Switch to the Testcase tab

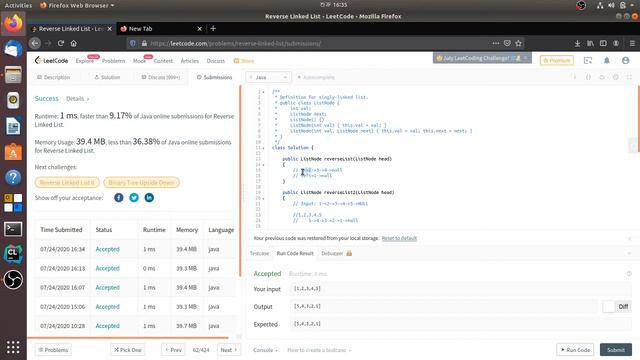coord(259,253)
